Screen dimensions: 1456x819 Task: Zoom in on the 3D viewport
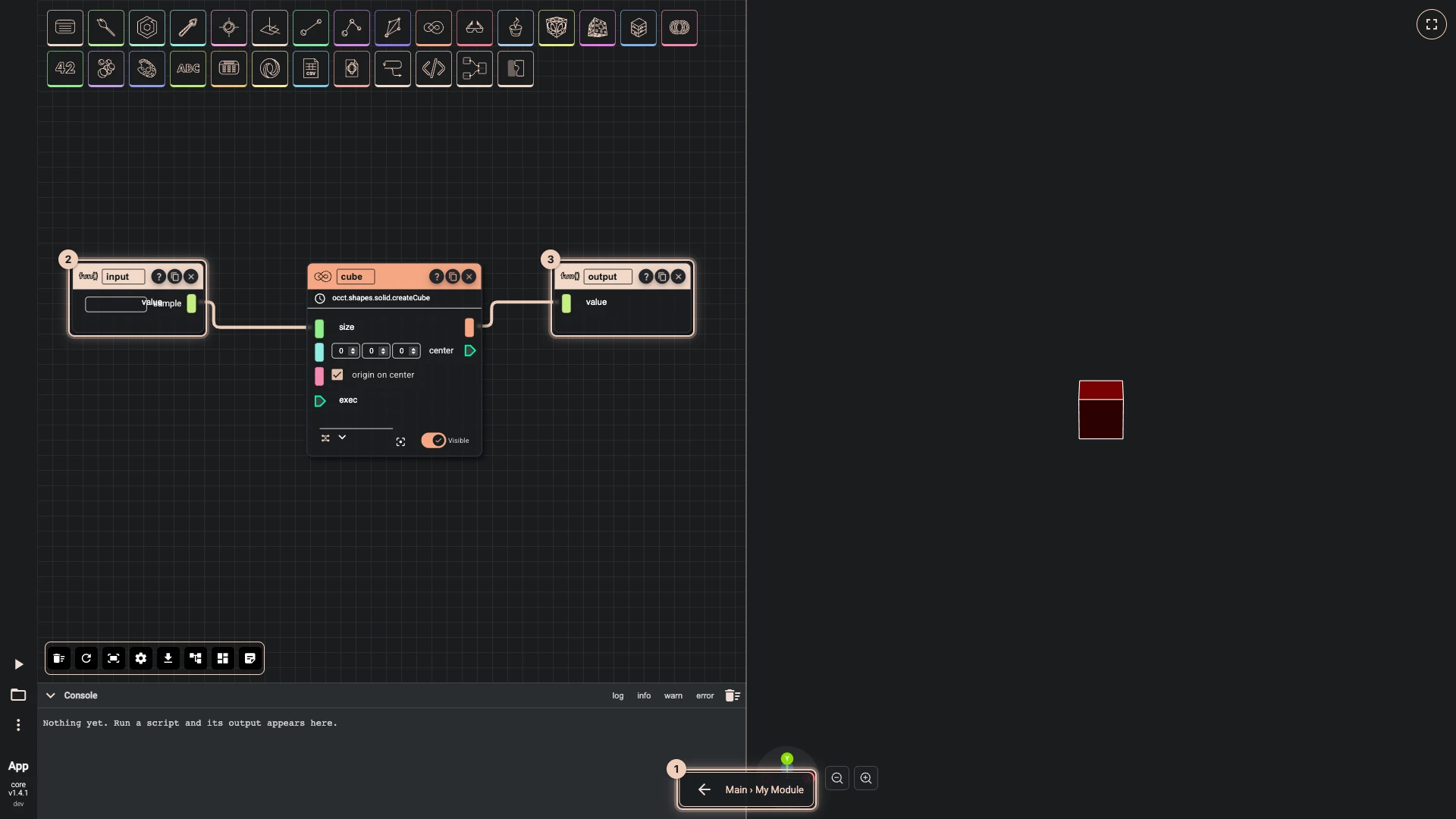[x=866, y=778]
